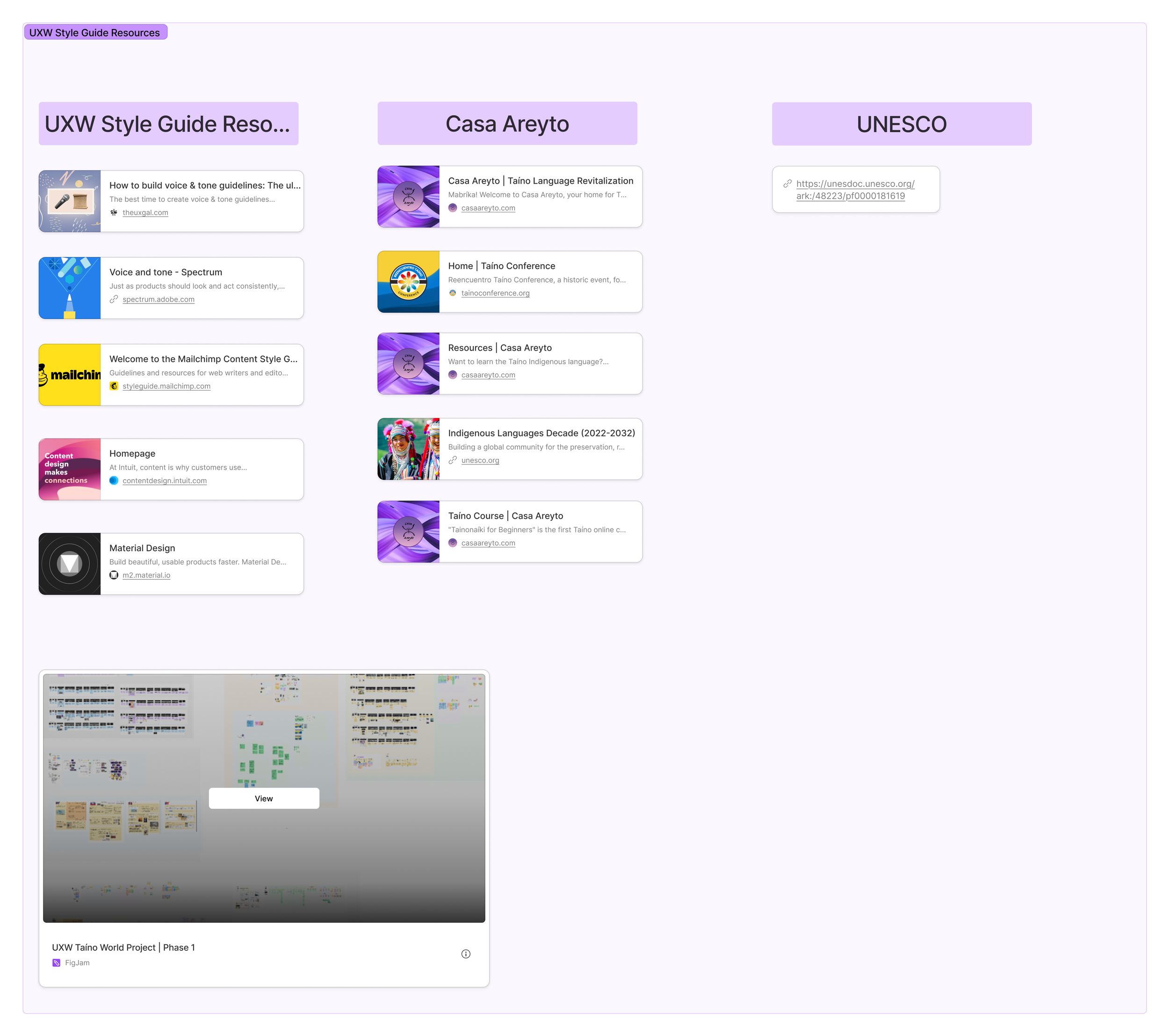Click the Indigenous Languages Decade photo thumbnail
This screenshot has height=1036, width=1169.
[408, 449]
